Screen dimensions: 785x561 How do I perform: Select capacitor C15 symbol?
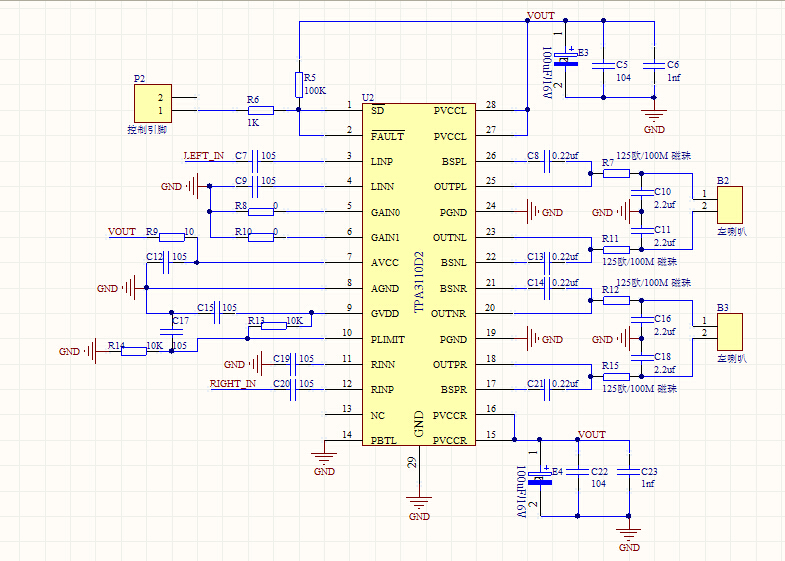[x=217, y=313]
